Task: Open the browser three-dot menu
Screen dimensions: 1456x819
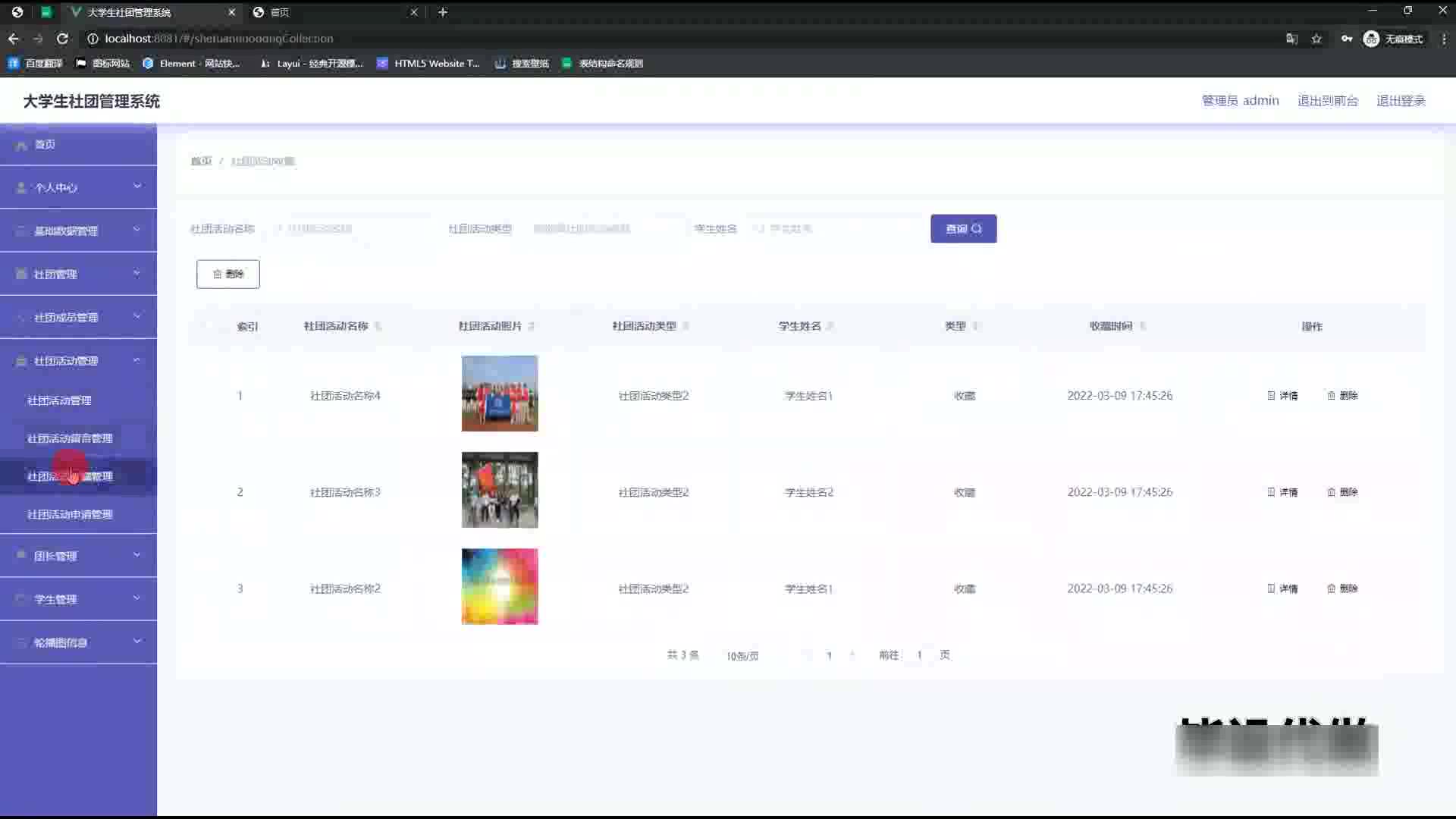Action: (1444, 39)
